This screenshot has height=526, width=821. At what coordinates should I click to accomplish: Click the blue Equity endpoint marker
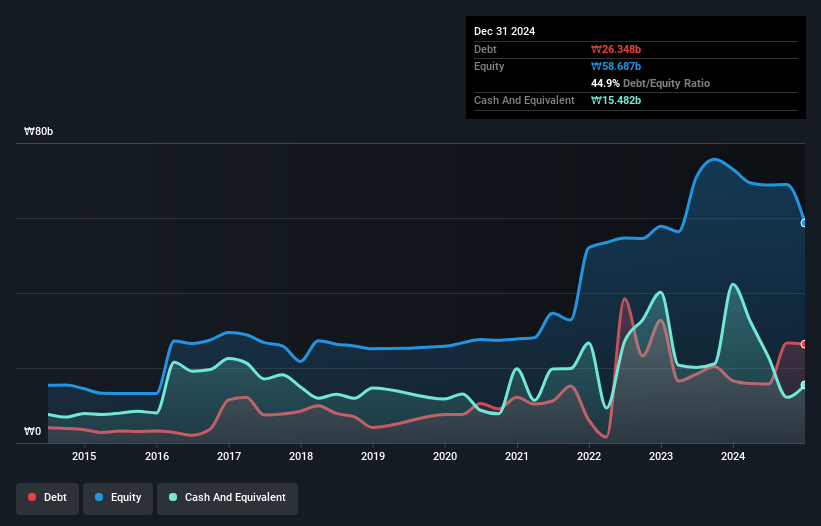point(804,223)
